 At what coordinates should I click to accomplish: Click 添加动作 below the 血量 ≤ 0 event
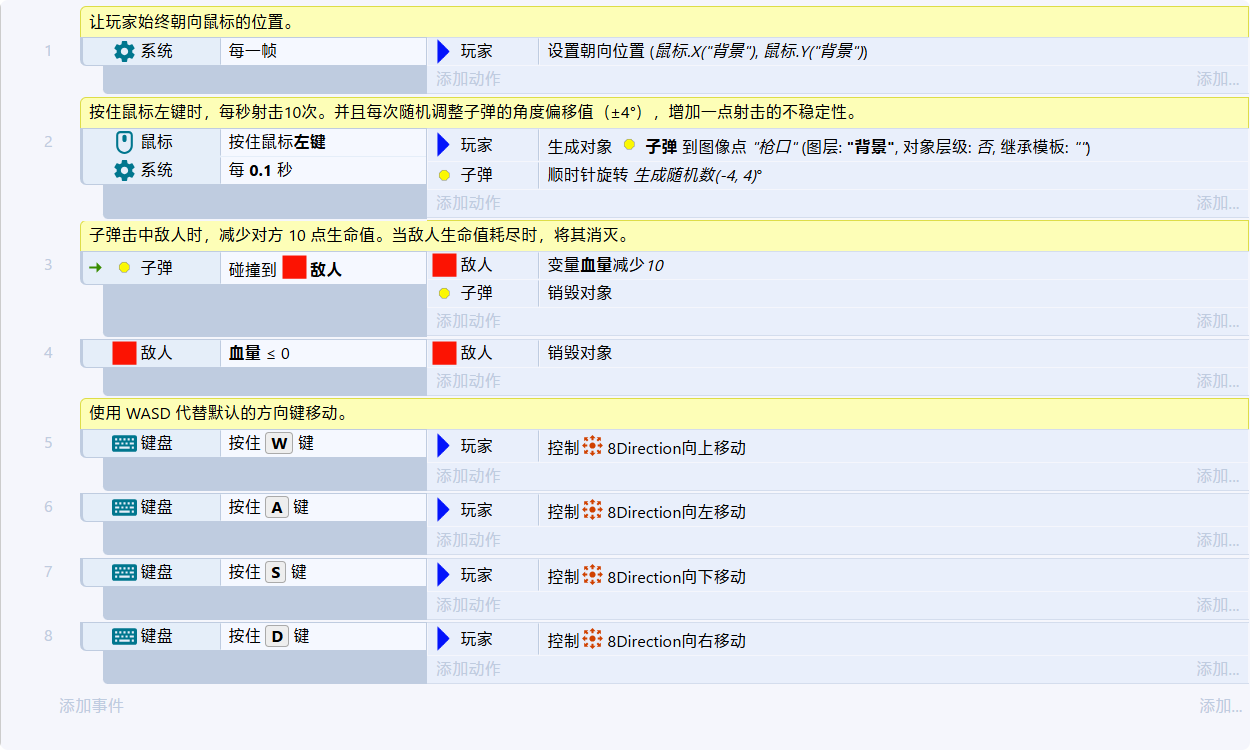[x=468, y=381]
